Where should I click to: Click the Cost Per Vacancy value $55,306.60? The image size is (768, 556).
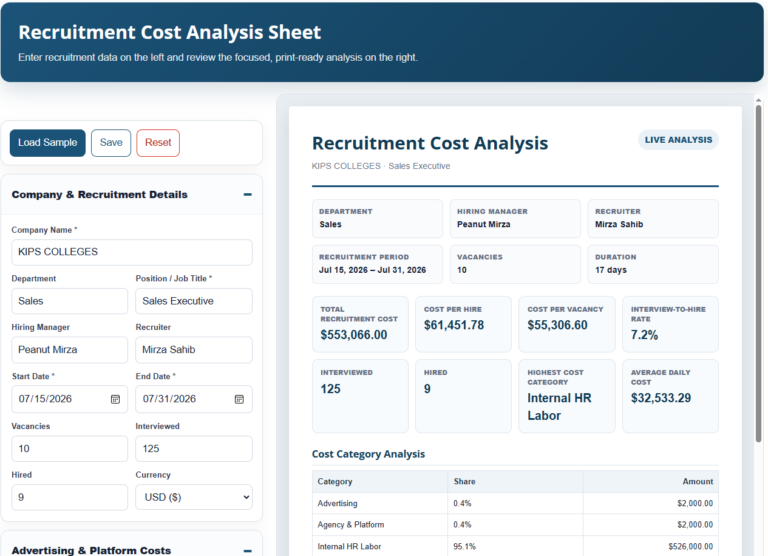(557, 325)
